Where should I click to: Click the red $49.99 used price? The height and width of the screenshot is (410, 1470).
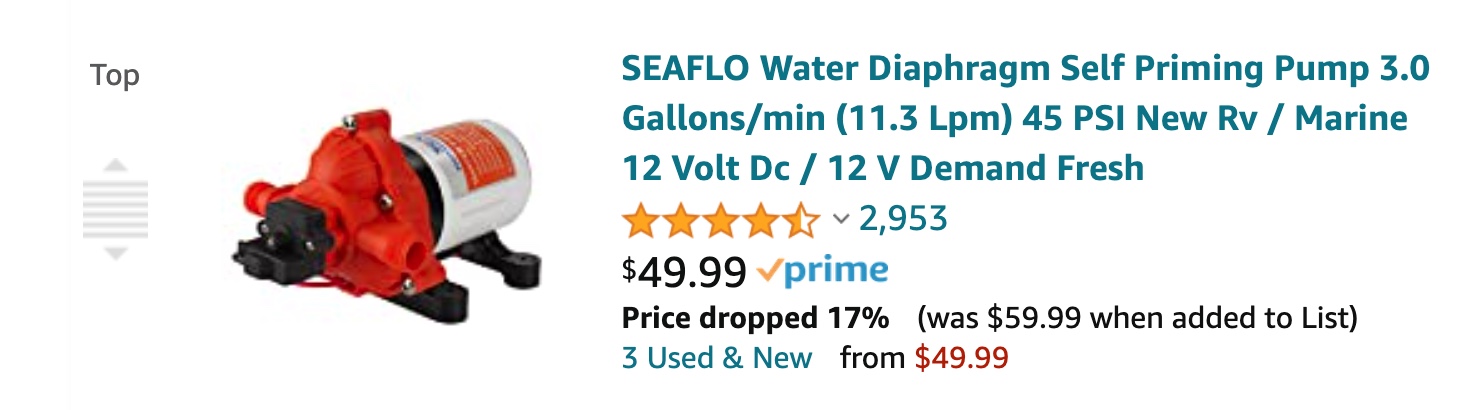pos(962,357)
